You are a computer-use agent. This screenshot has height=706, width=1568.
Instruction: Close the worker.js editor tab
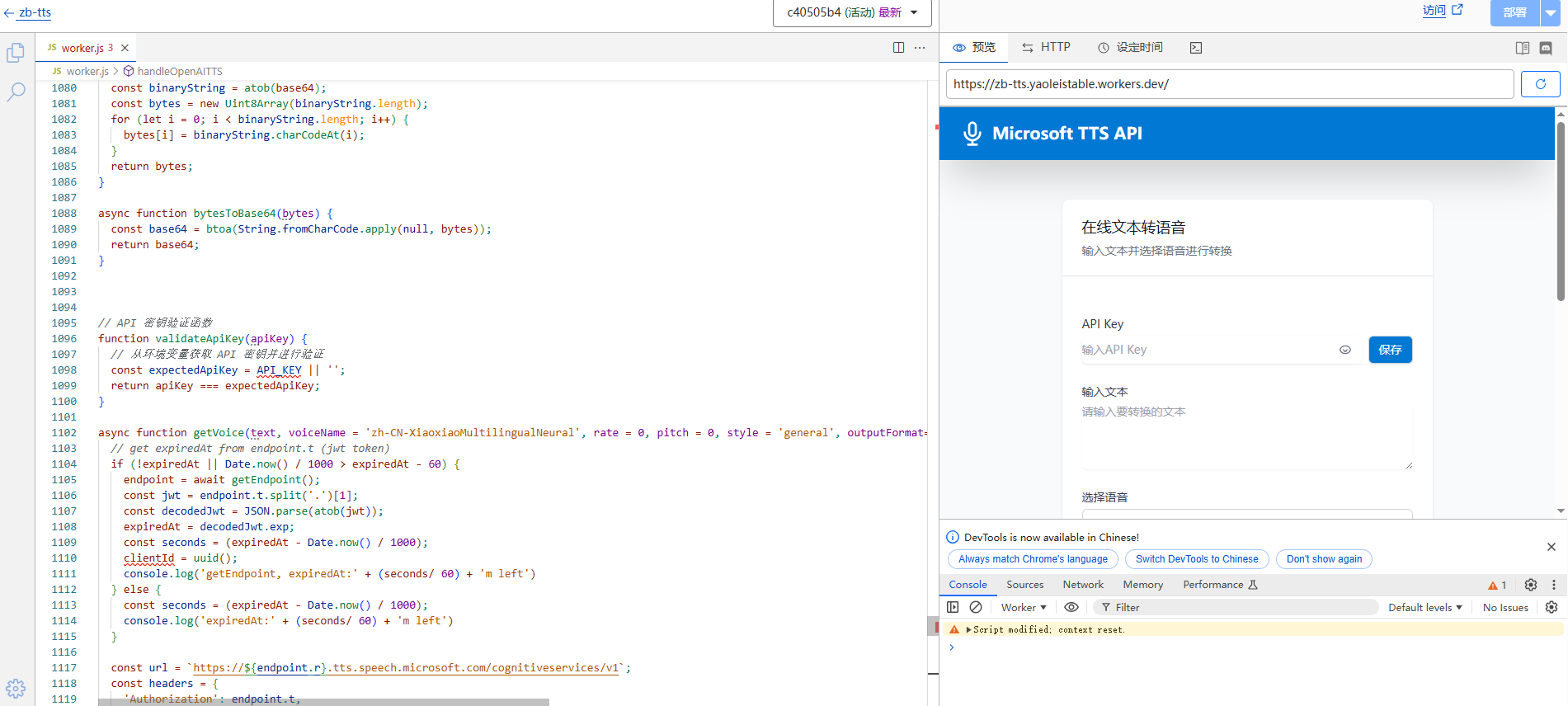pos(125,48)
